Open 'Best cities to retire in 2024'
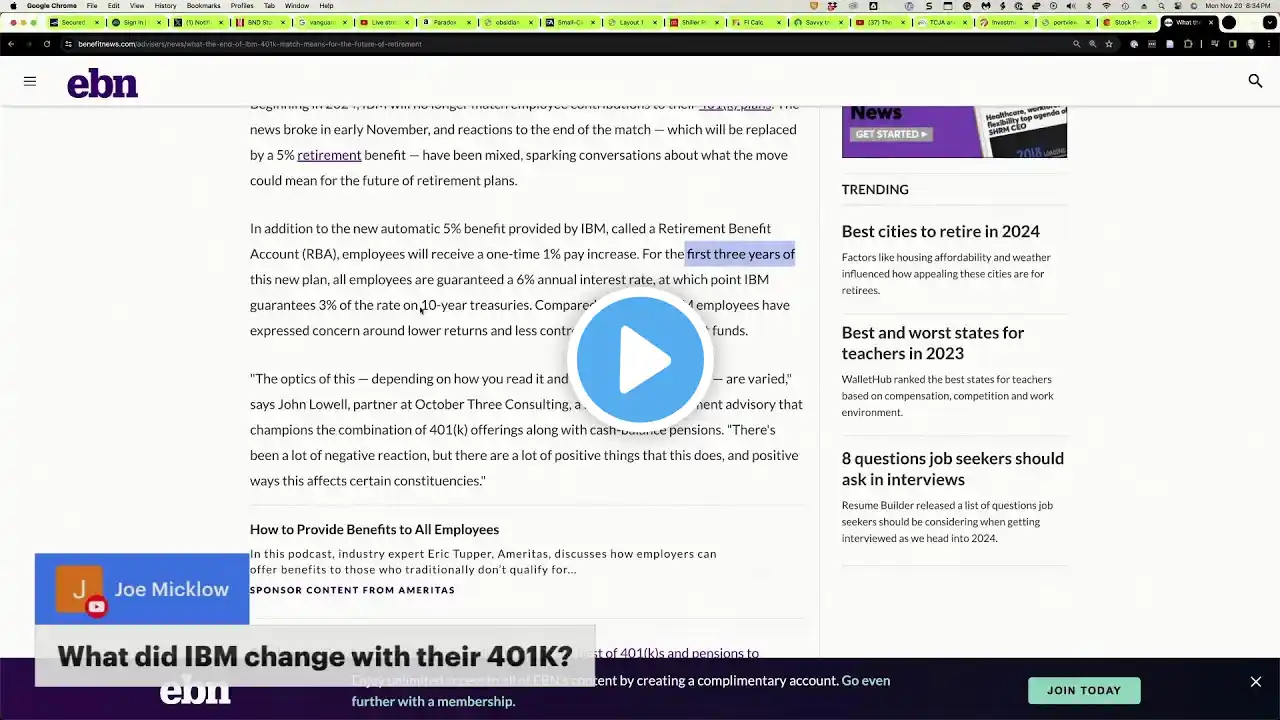 click(x=941, y=231)
